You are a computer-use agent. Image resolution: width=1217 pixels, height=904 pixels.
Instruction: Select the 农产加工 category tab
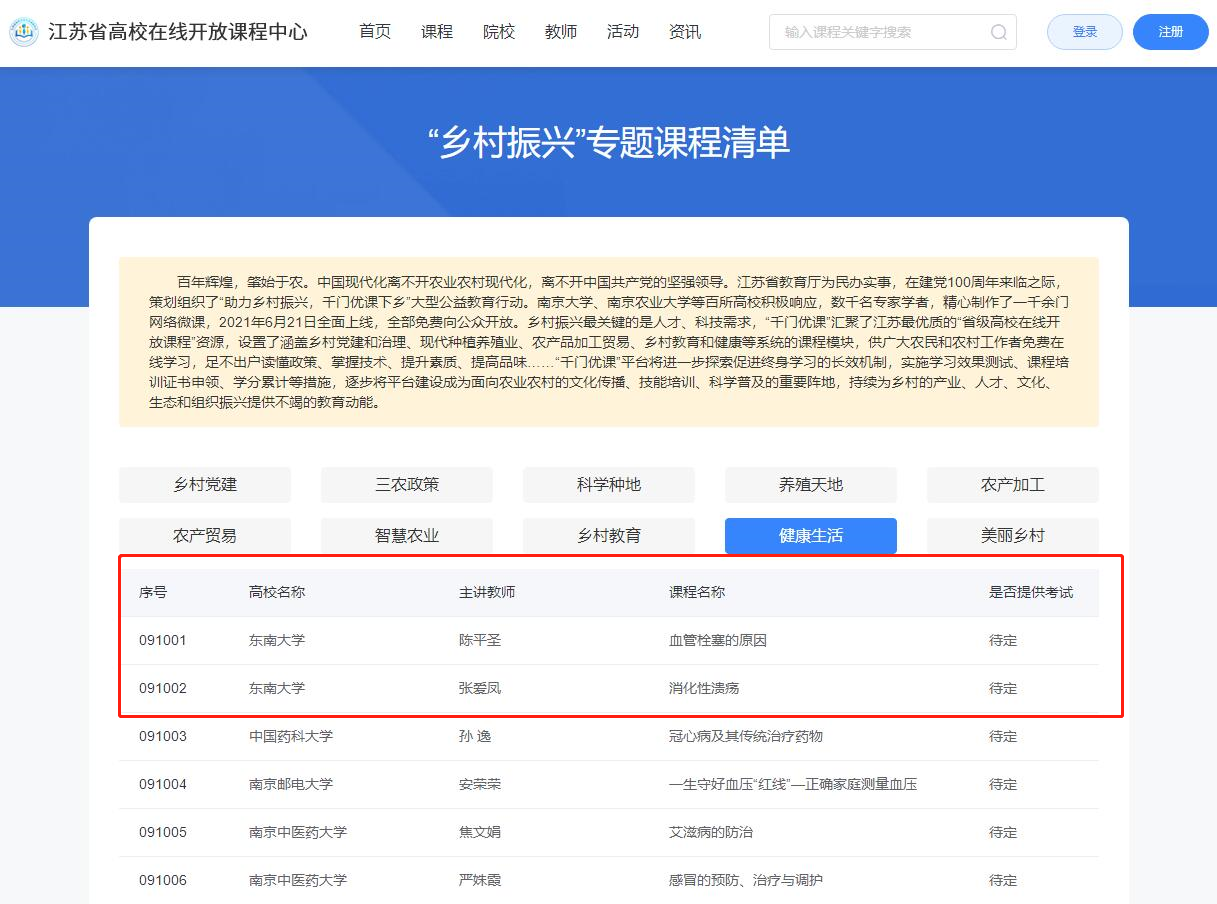1013,485
